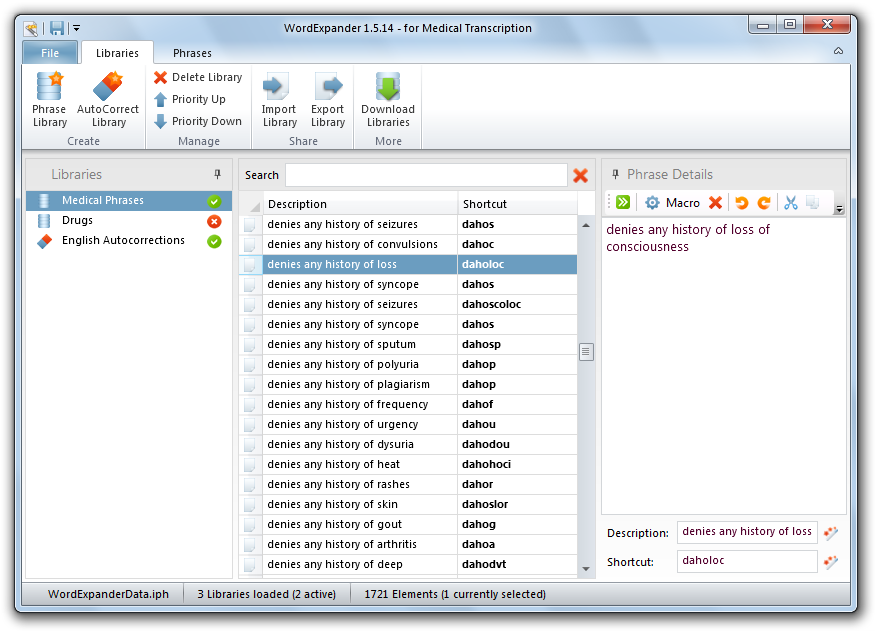Select the Medical Phrases library

point(128,201)
